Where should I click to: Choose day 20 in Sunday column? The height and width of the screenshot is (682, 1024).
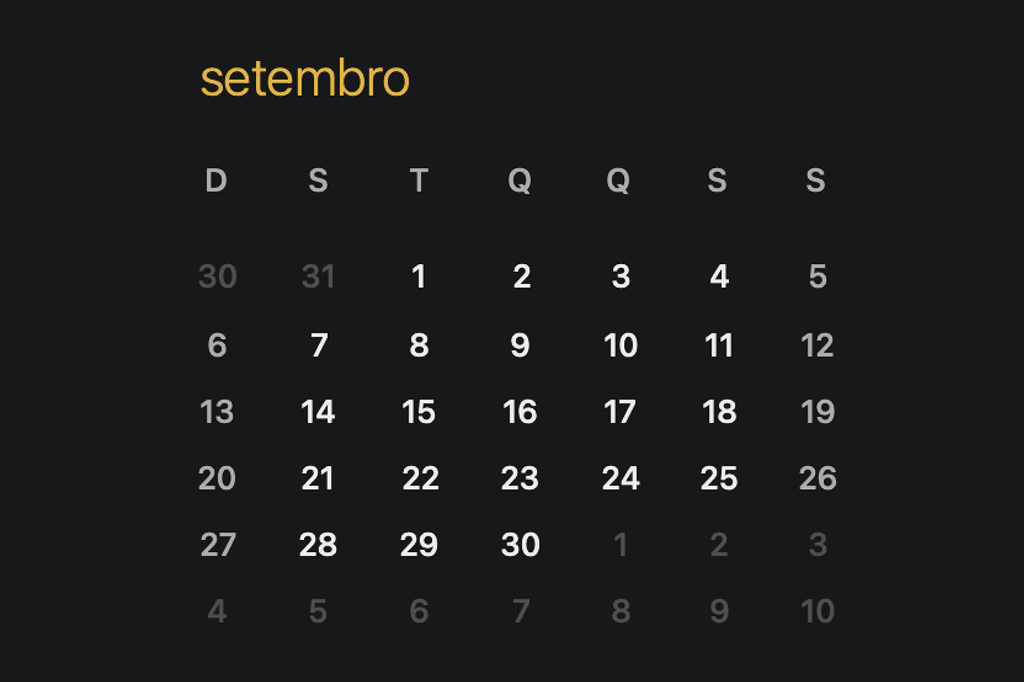pyautogui.click(x=217, y=479)
